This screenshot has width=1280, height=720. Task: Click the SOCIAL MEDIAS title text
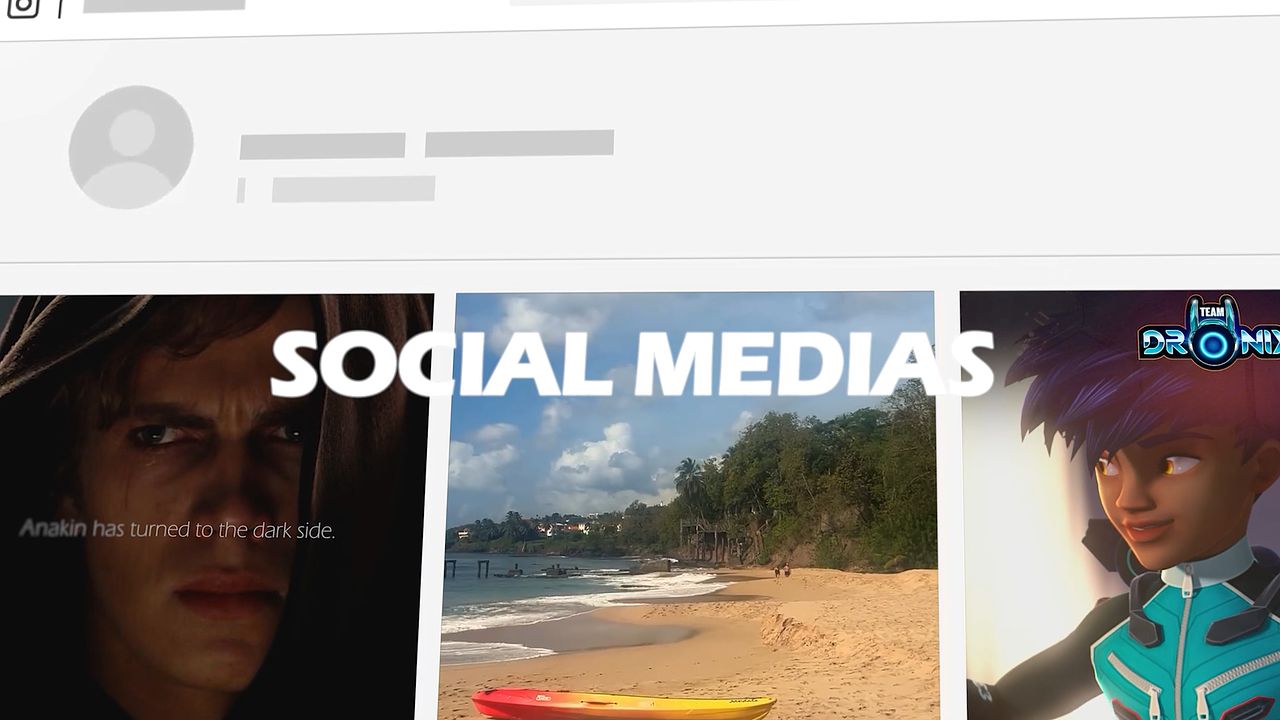[x=632, y=363]
